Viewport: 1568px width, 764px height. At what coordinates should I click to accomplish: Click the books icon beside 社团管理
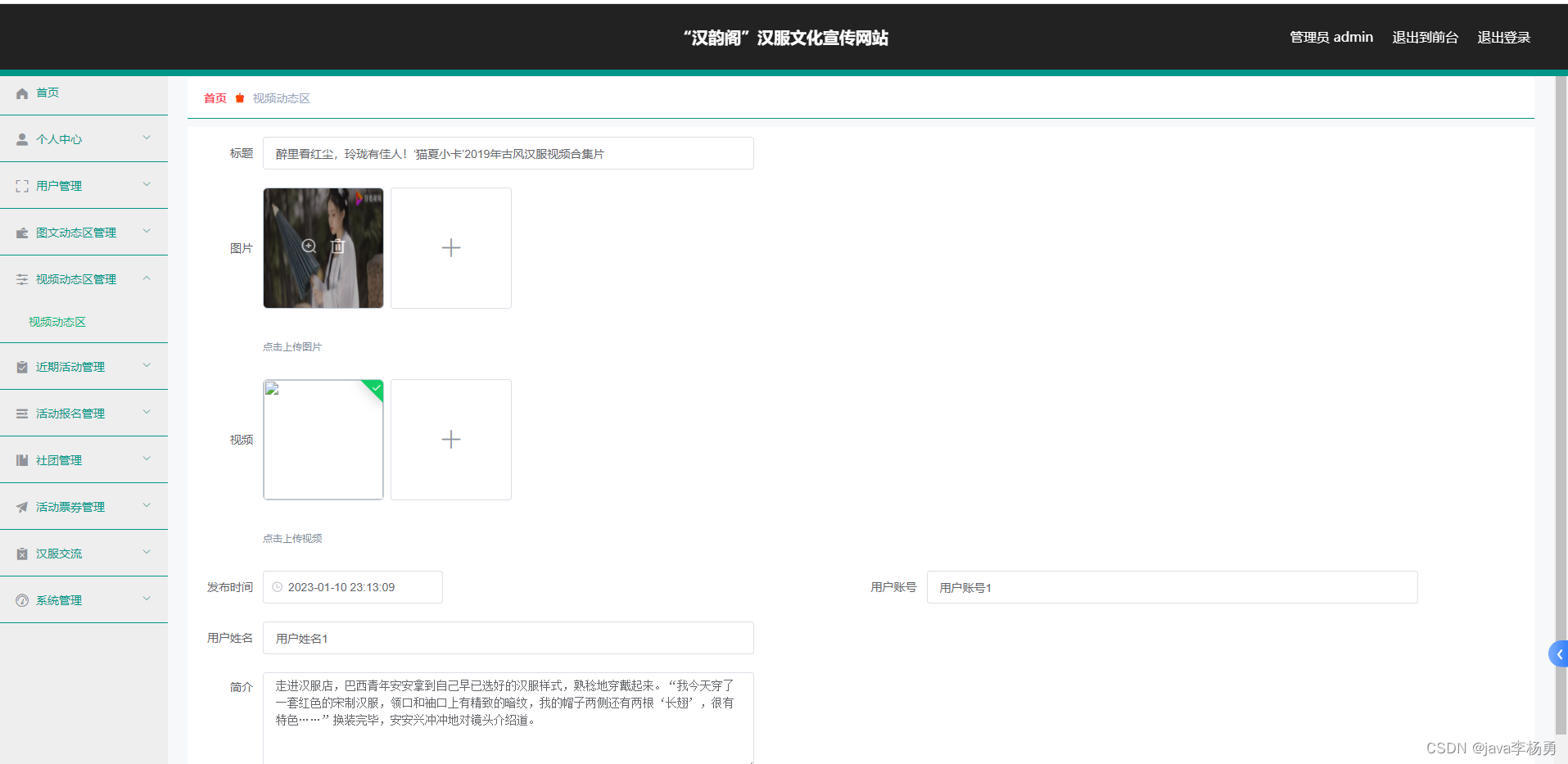pyautogui.click(x=22, y=461)
